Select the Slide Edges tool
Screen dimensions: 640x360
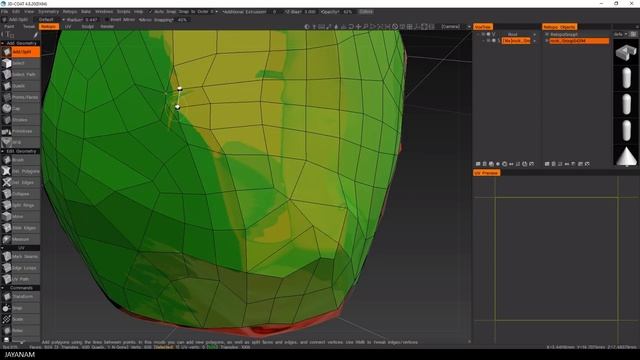(20, 228)
